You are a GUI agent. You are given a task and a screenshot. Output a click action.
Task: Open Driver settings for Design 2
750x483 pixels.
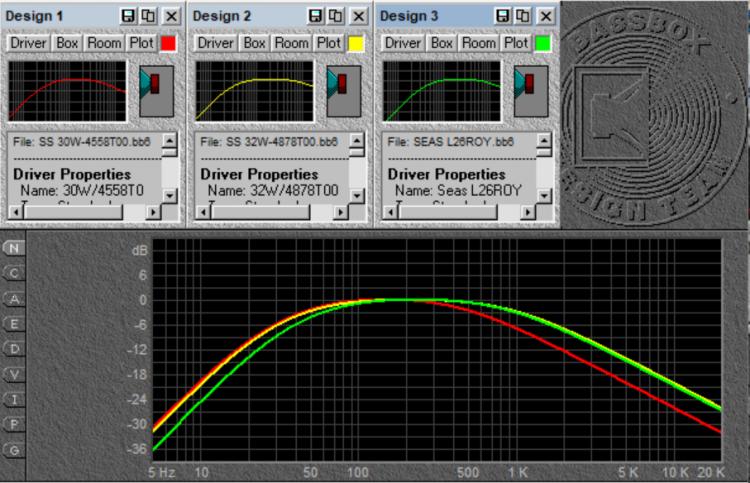click(x=216, y=43)
